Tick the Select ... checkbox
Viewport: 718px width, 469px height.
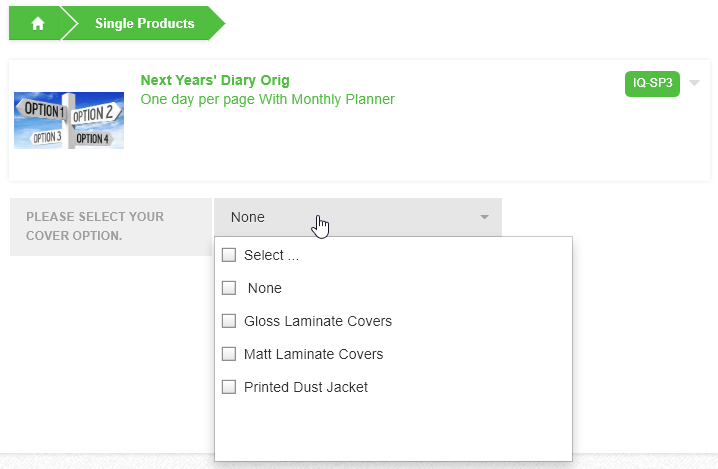pyautogui.click(x=229, y=255)
